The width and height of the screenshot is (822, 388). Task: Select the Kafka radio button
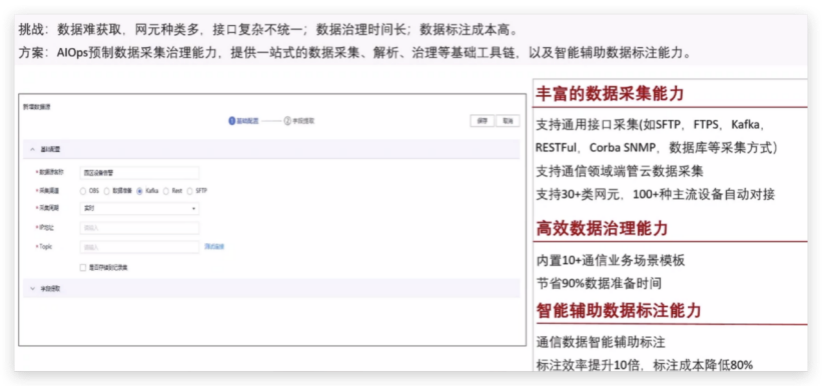[139, 191]
